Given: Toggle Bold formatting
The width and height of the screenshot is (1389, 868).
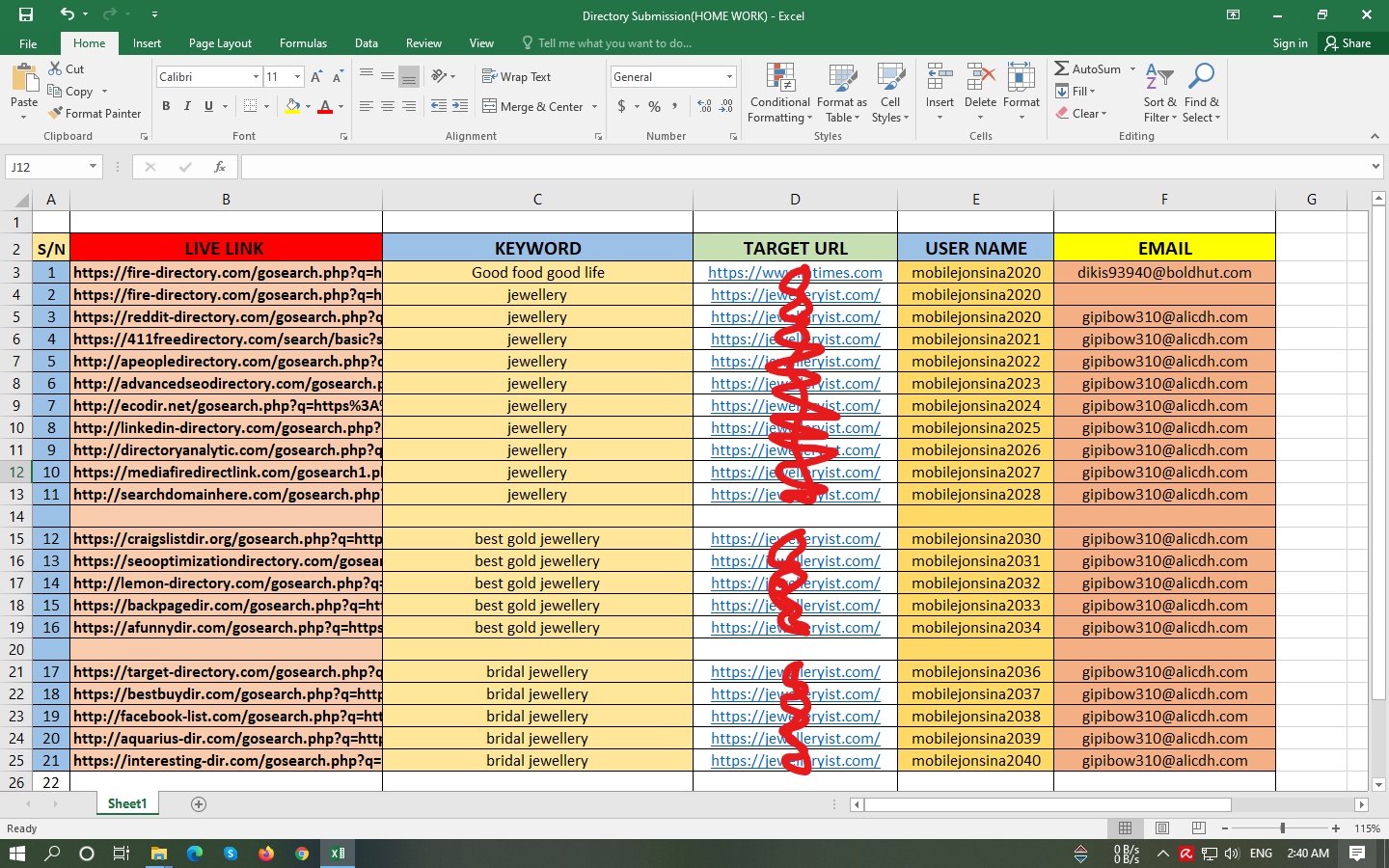Looking at the screenshot, I should pyautogui.click(x=166, y=106).
